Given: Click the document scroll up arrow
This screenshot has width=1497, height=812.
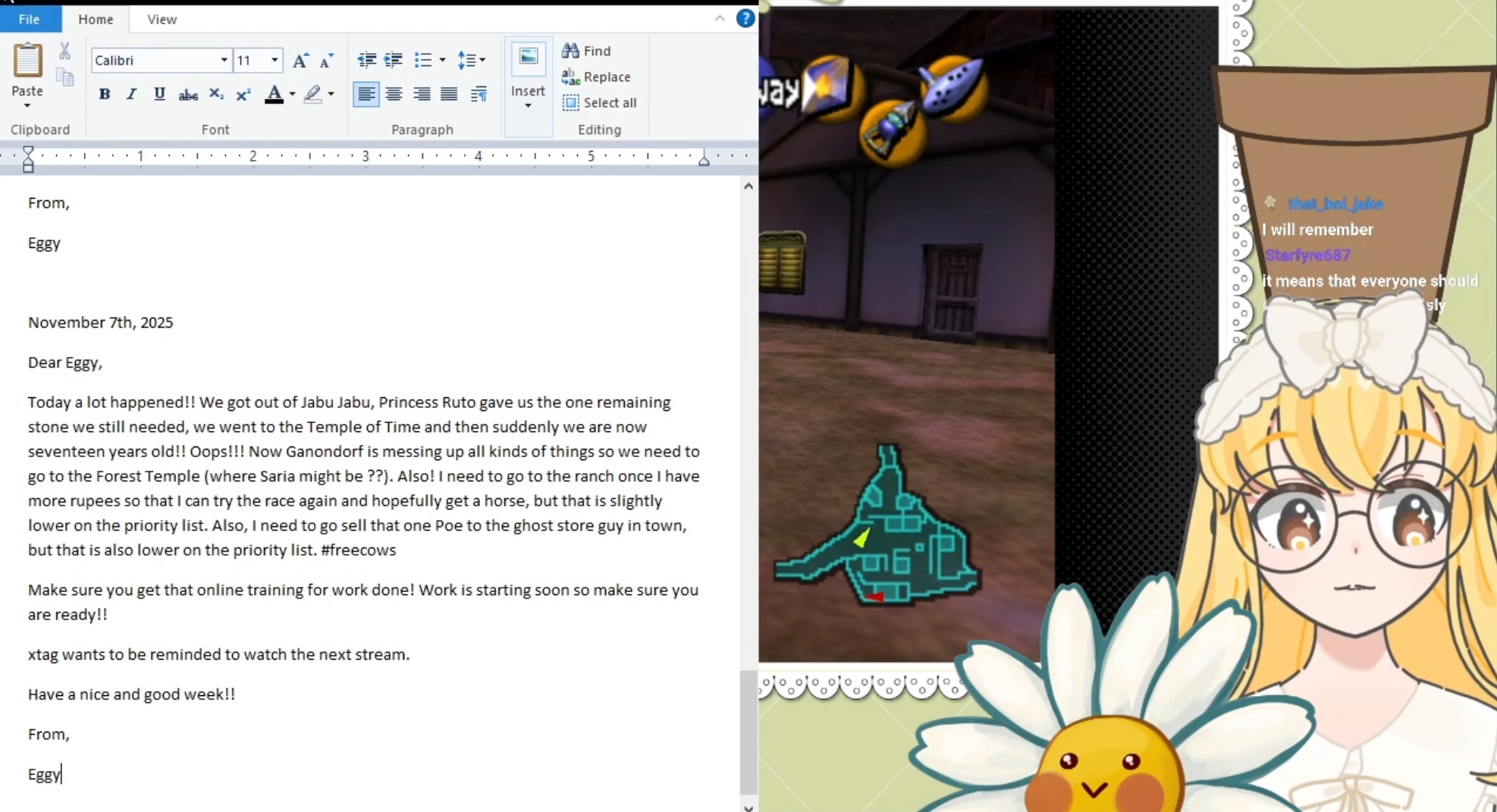Looking at the screenshot, I should 748,186.
